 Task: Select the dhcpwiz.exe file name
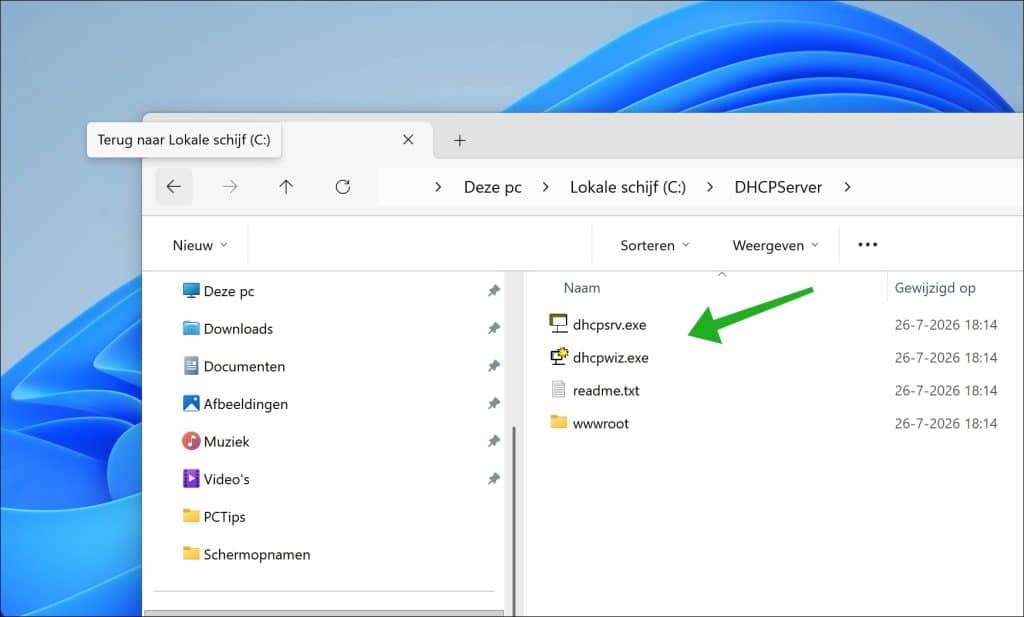[x=611, y=358]
